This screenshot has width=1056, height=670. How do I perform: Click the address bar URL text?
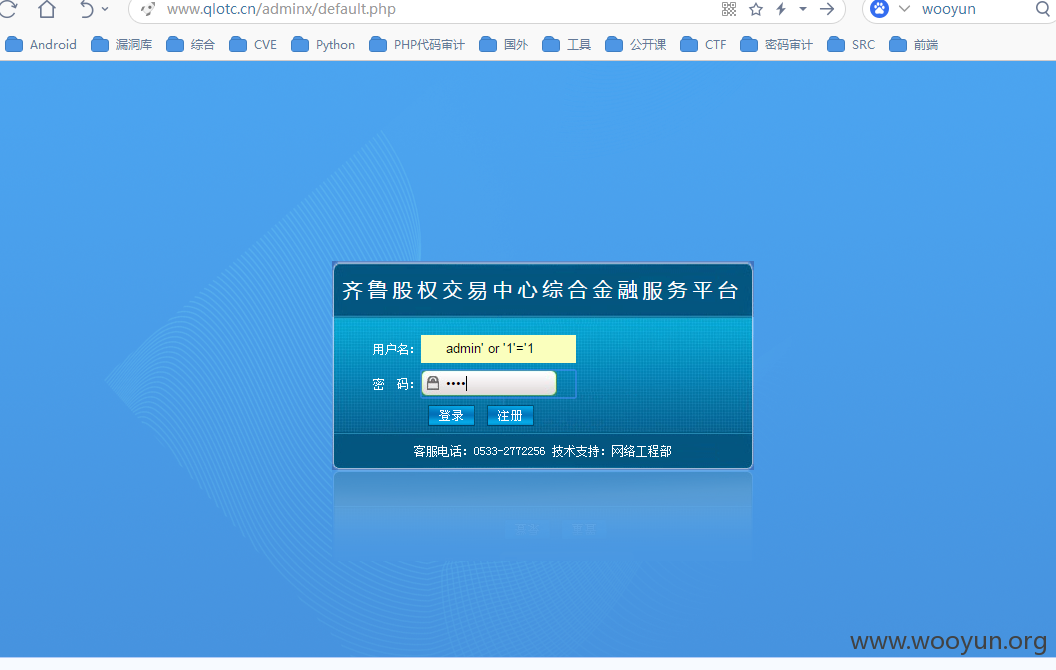point(281,9)
